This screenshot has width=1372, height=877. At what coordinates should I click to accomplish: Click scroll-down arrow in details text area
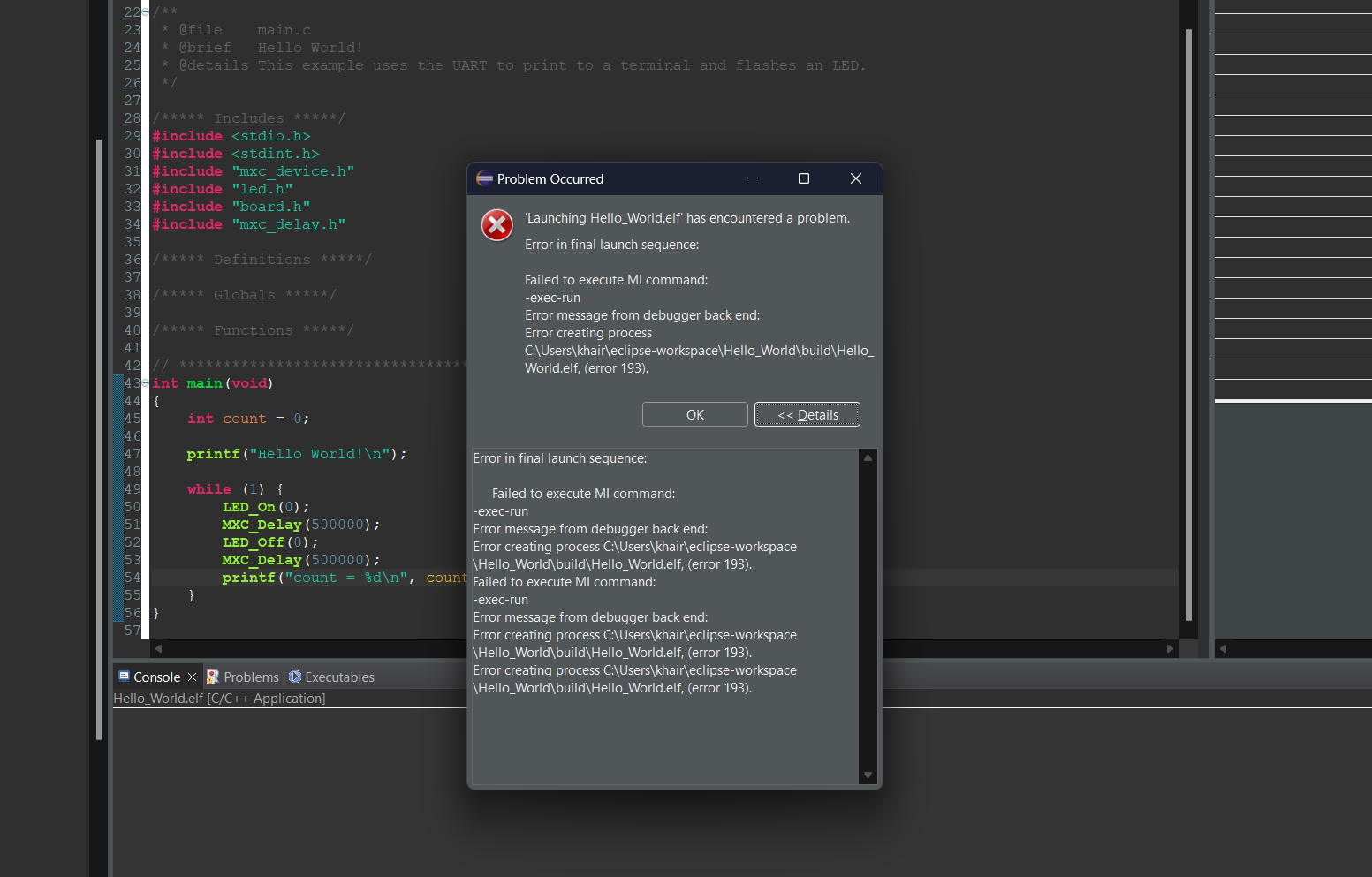[x=868, y=775]
